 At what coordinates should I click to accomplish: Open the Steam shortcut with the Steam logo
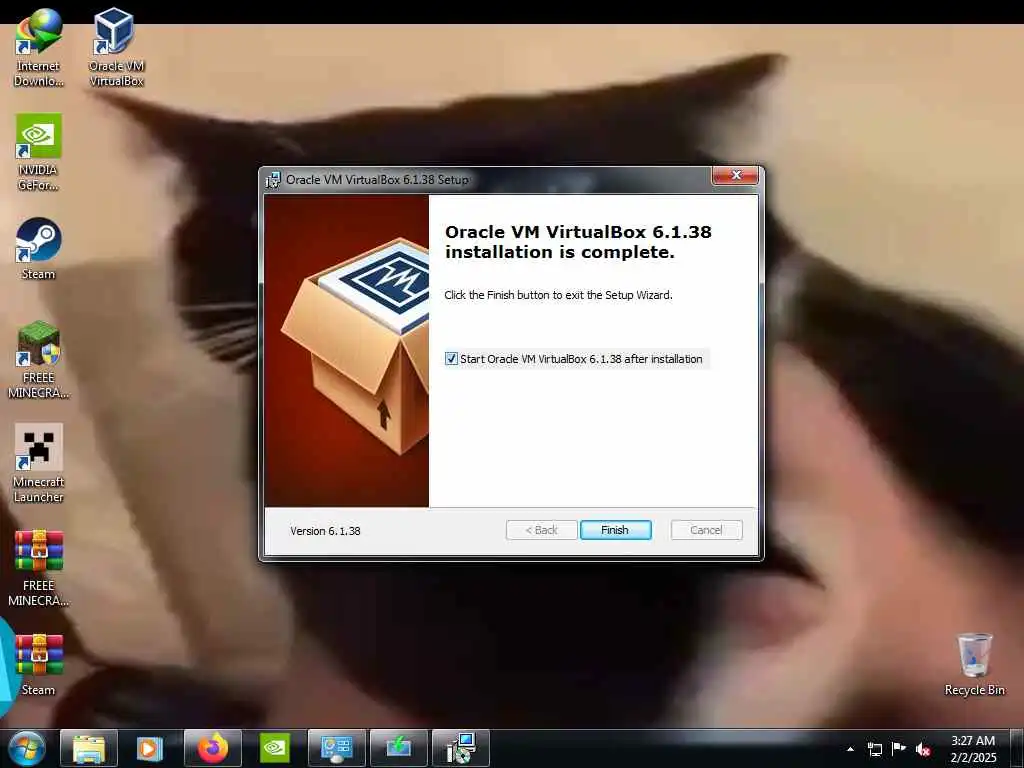pyautogui.click(x=39, y=248)
